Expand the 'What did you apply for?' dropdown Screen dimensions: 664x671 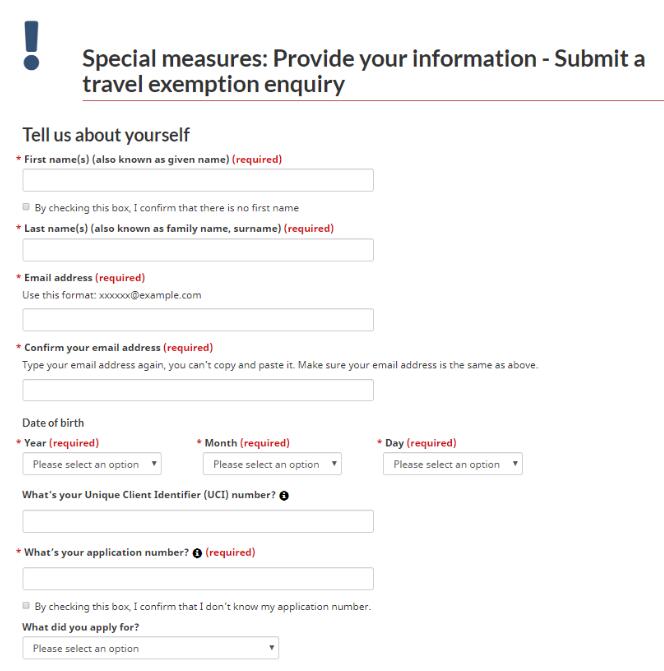click(x=151, y=648)
